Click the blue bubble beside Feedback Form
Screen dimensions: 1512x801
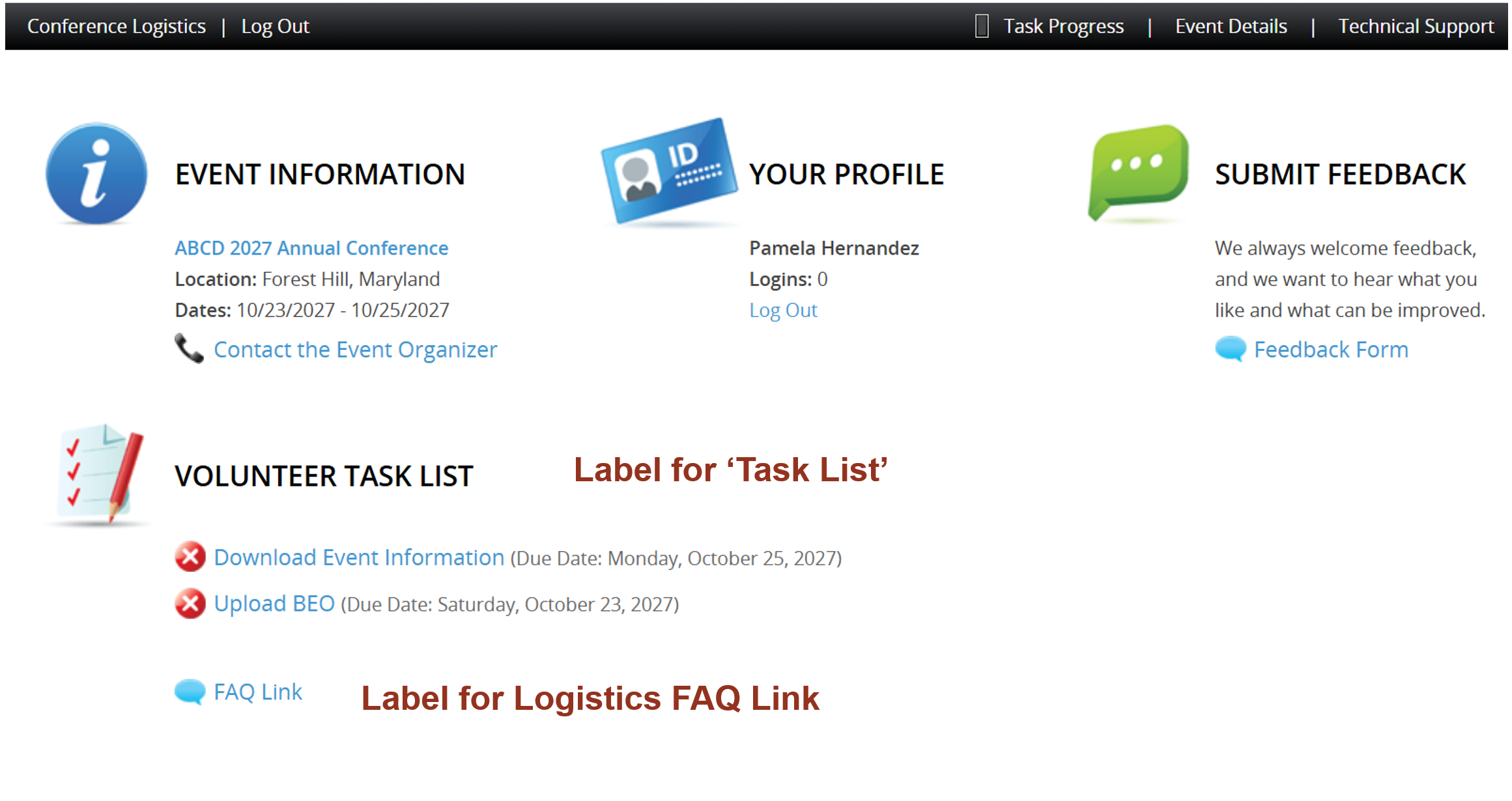click(x=1230, y=349)
